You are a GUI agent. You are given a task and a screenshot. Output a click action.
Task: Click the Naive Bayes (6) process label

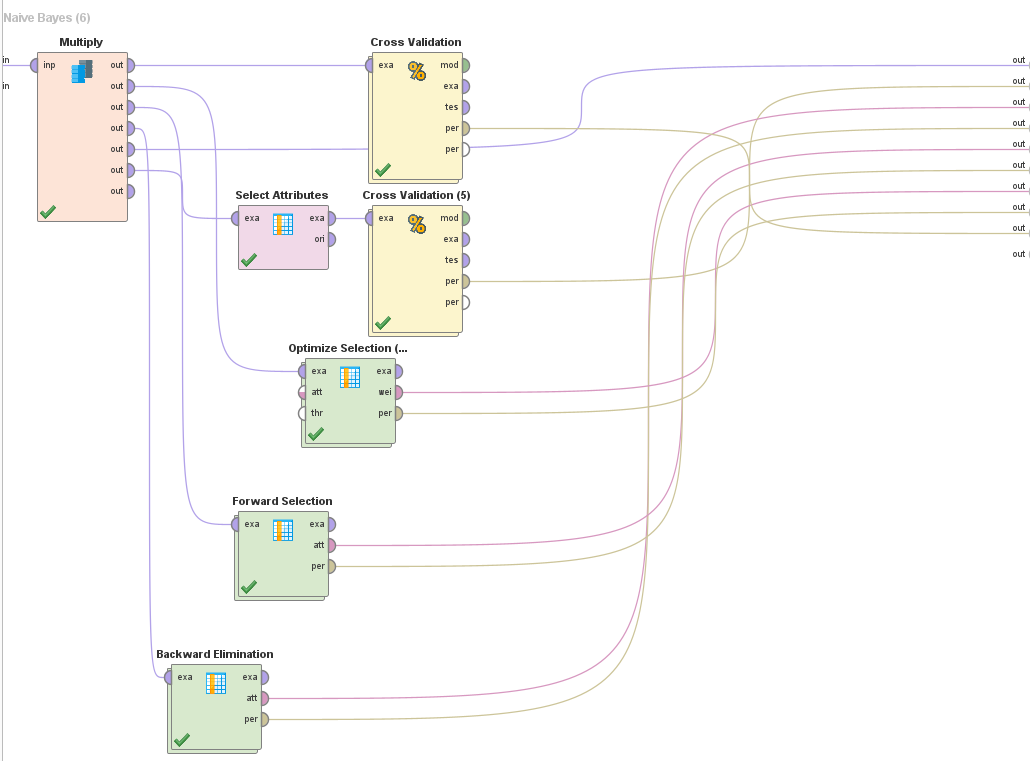pos(47,18)
